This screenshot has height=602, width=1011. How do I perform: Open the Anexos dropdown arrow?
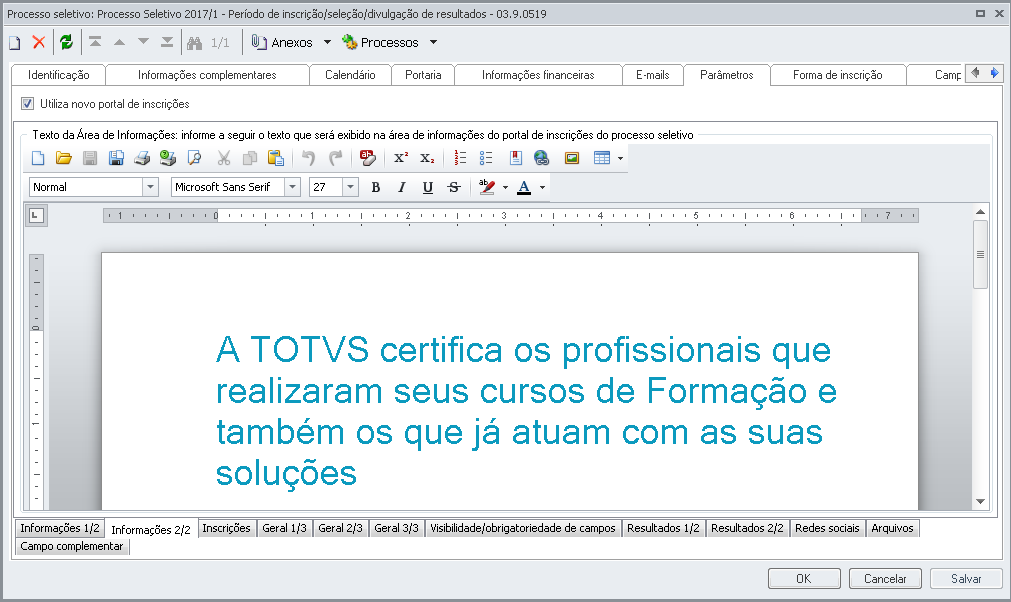328,43
